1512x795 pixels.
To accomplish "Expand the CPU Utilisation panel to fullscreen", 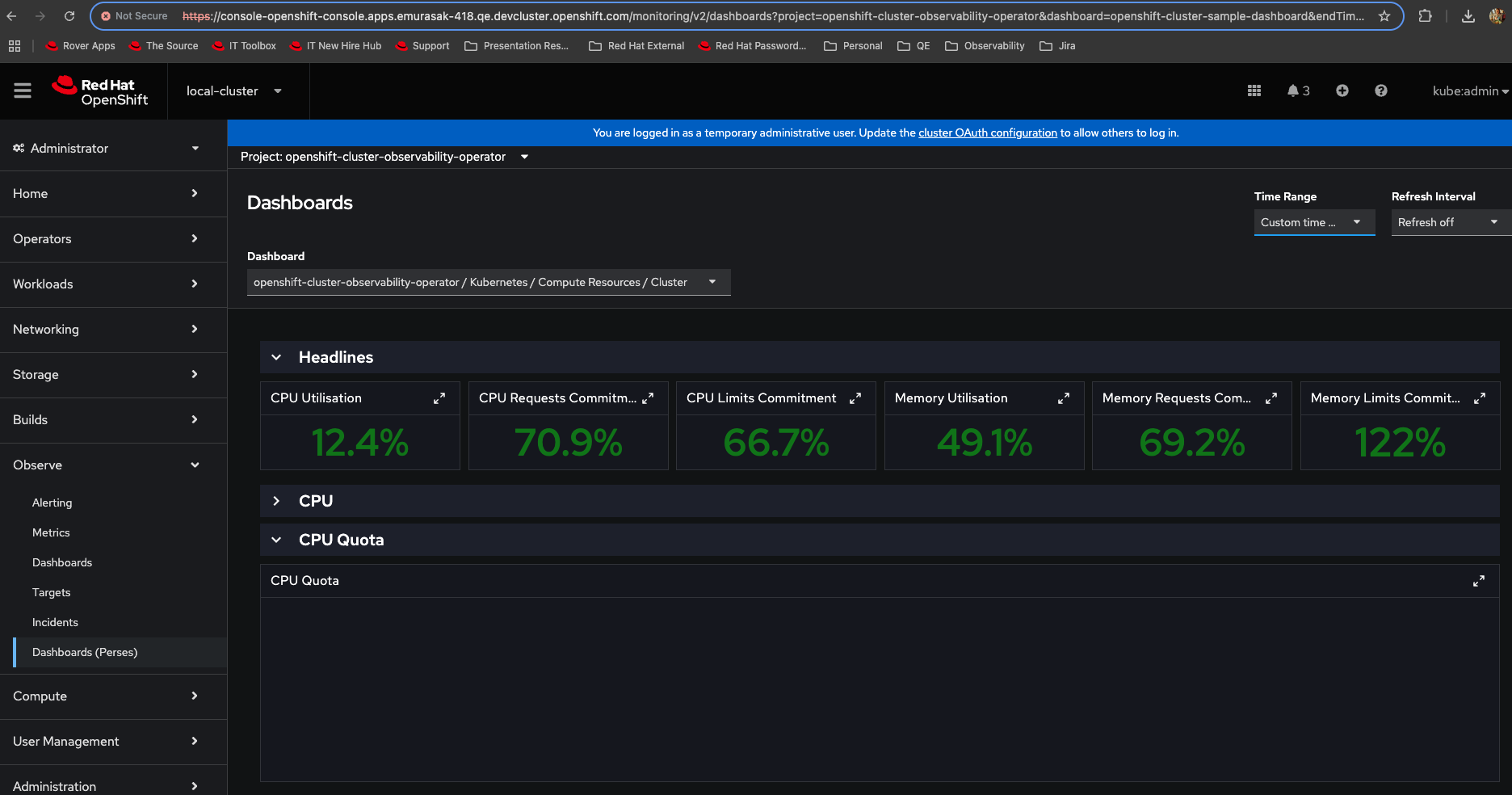I will tap(439, 398).
